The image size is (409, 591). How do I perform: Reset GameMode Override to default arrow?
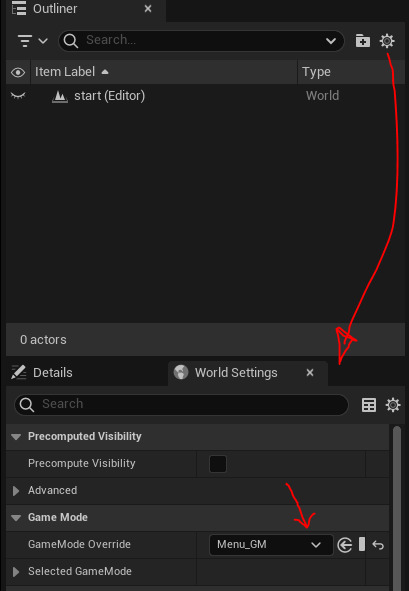[x=378, y=545]
